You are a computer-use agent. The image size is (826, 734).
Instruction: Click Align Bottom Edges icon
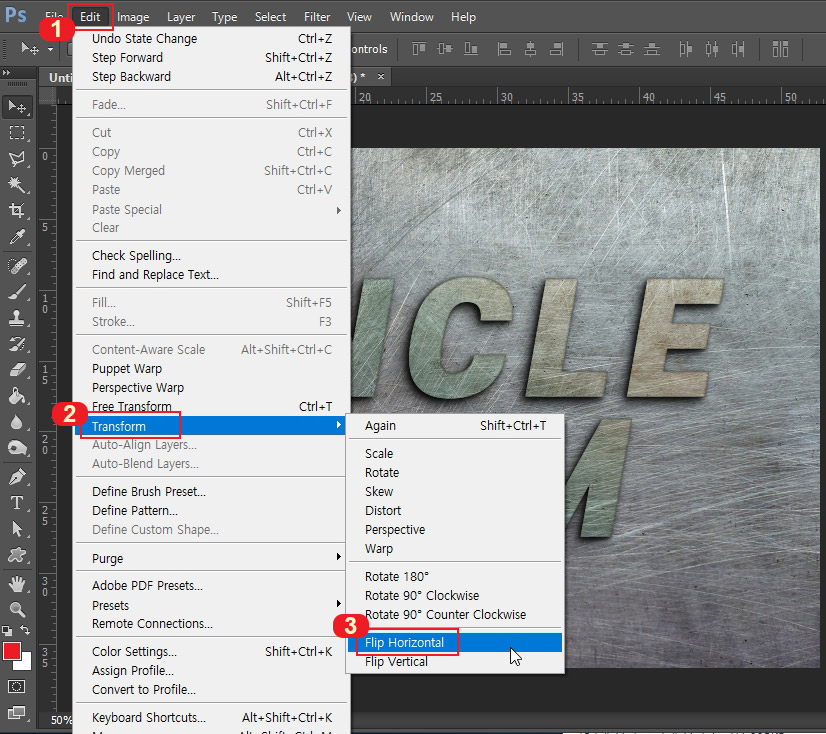(470, 50)
